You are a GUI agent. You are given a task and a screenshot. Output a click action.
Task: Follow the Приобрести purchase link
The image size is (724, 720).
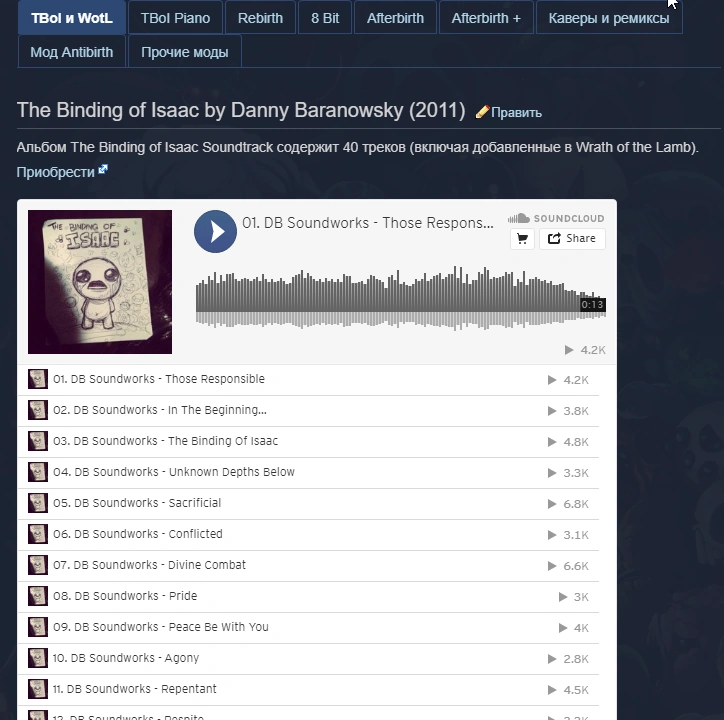(55, 172)
